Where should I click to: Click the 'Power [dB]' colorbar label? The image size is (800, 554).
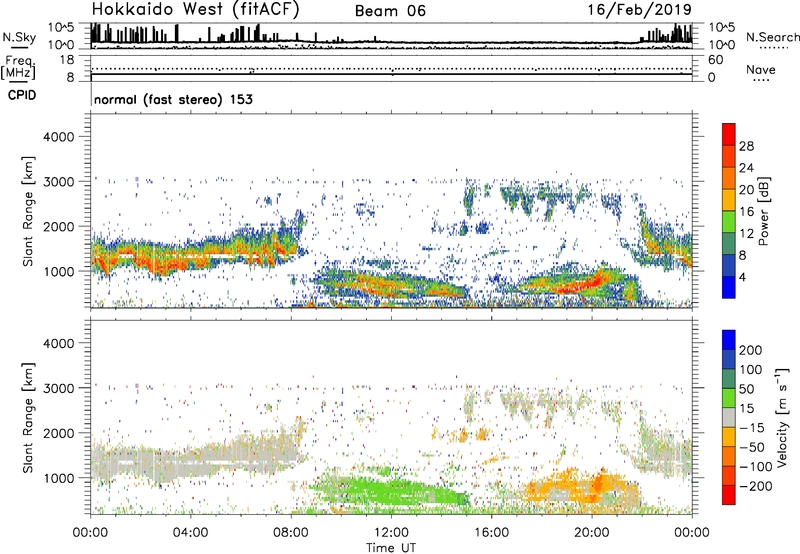coord(763,211)
